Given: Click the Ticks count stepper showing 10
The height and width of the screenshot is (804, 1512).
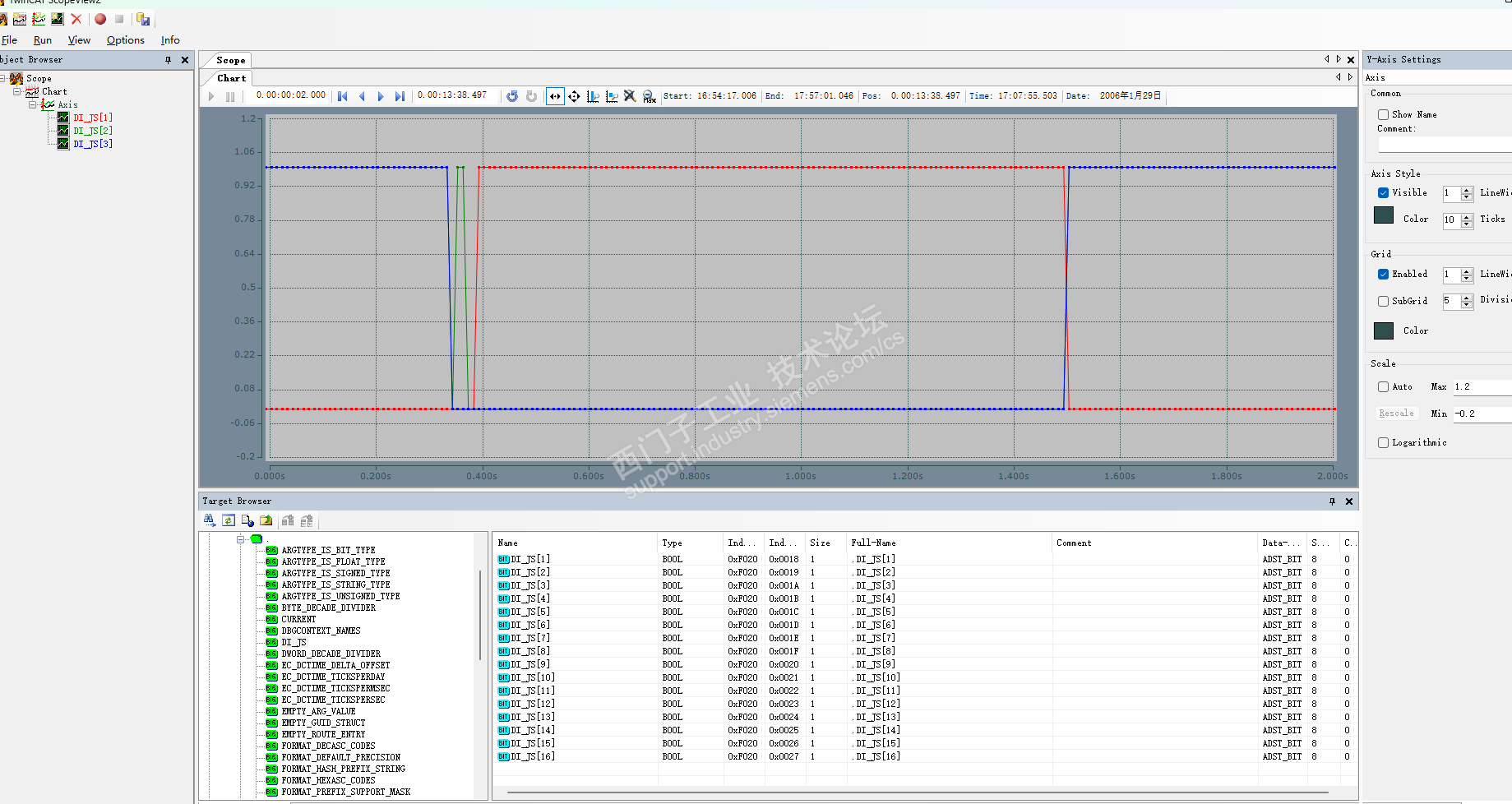Looking at the screenshot, I should 1467,220.
